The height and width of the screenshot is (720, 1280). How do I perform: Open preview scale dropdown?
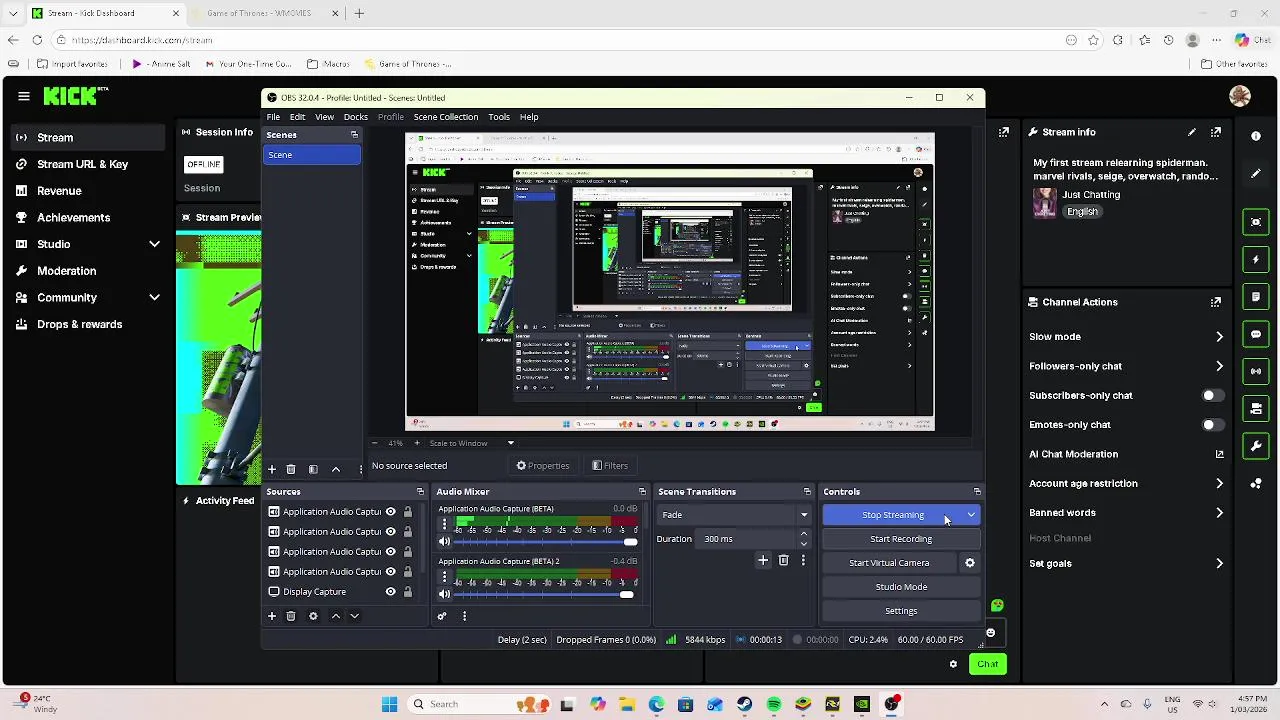[x=510, y=443]
